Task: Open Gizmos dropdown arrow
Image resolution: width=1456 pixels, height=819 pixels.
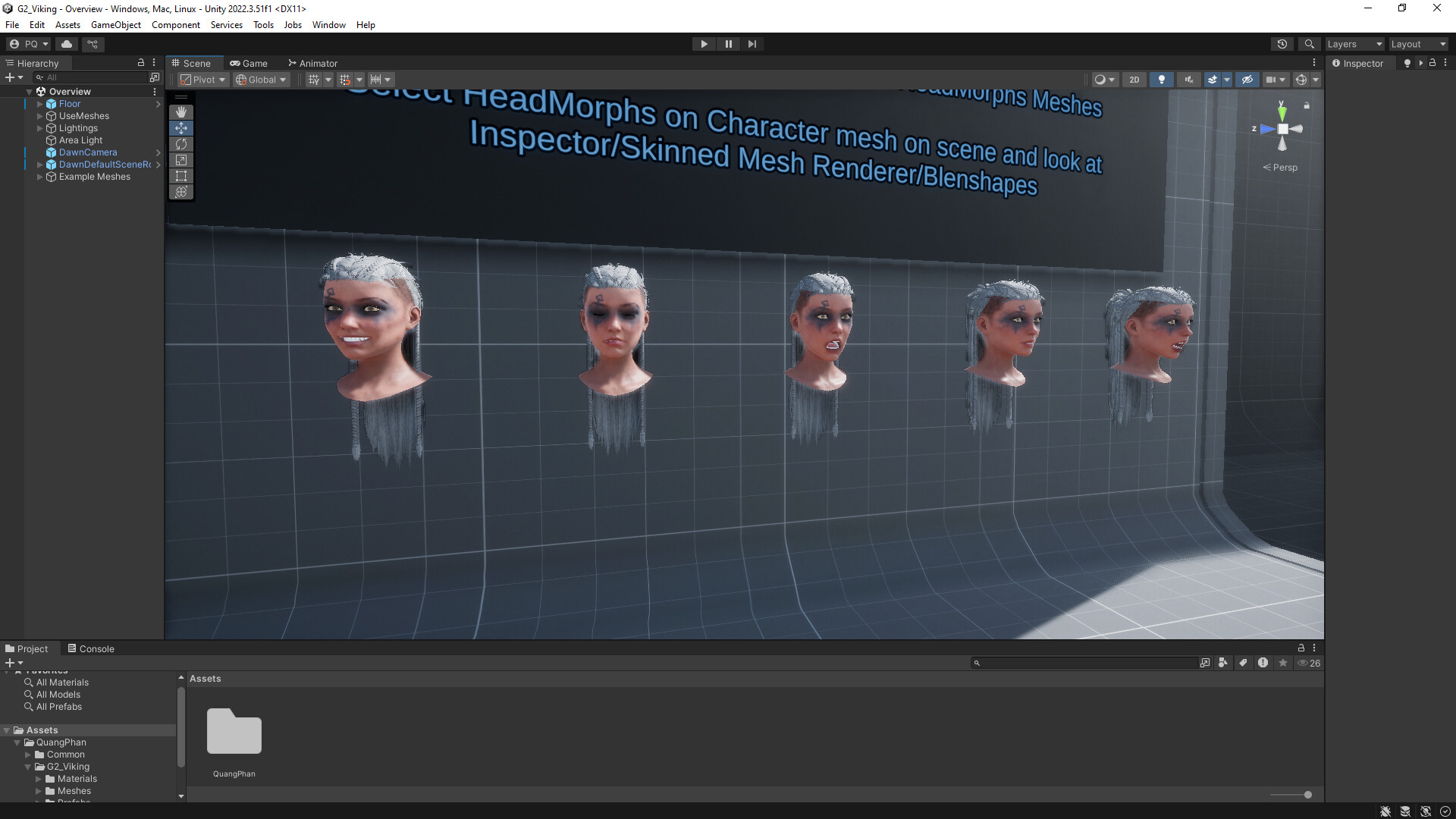Action: [x=1316, y=80]
